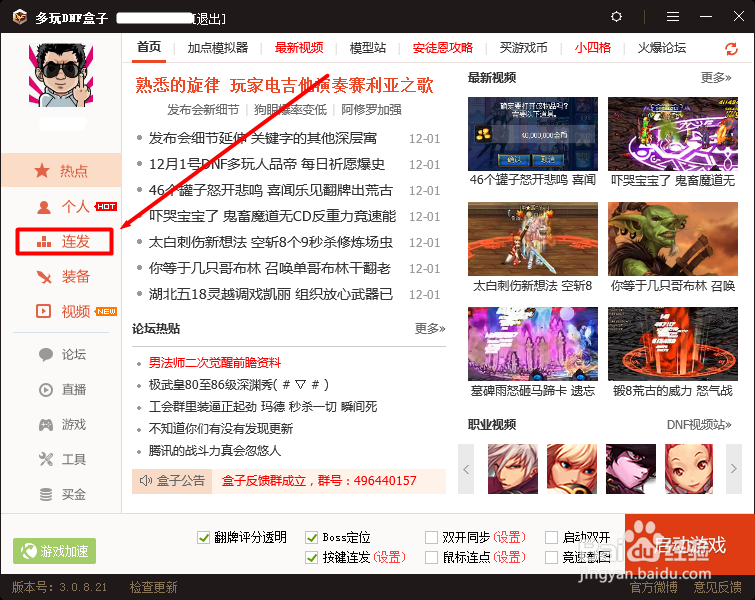Open the 工具 tools sidebar item
This screenshot has width=755, height=600.
(x=63, y=459)
